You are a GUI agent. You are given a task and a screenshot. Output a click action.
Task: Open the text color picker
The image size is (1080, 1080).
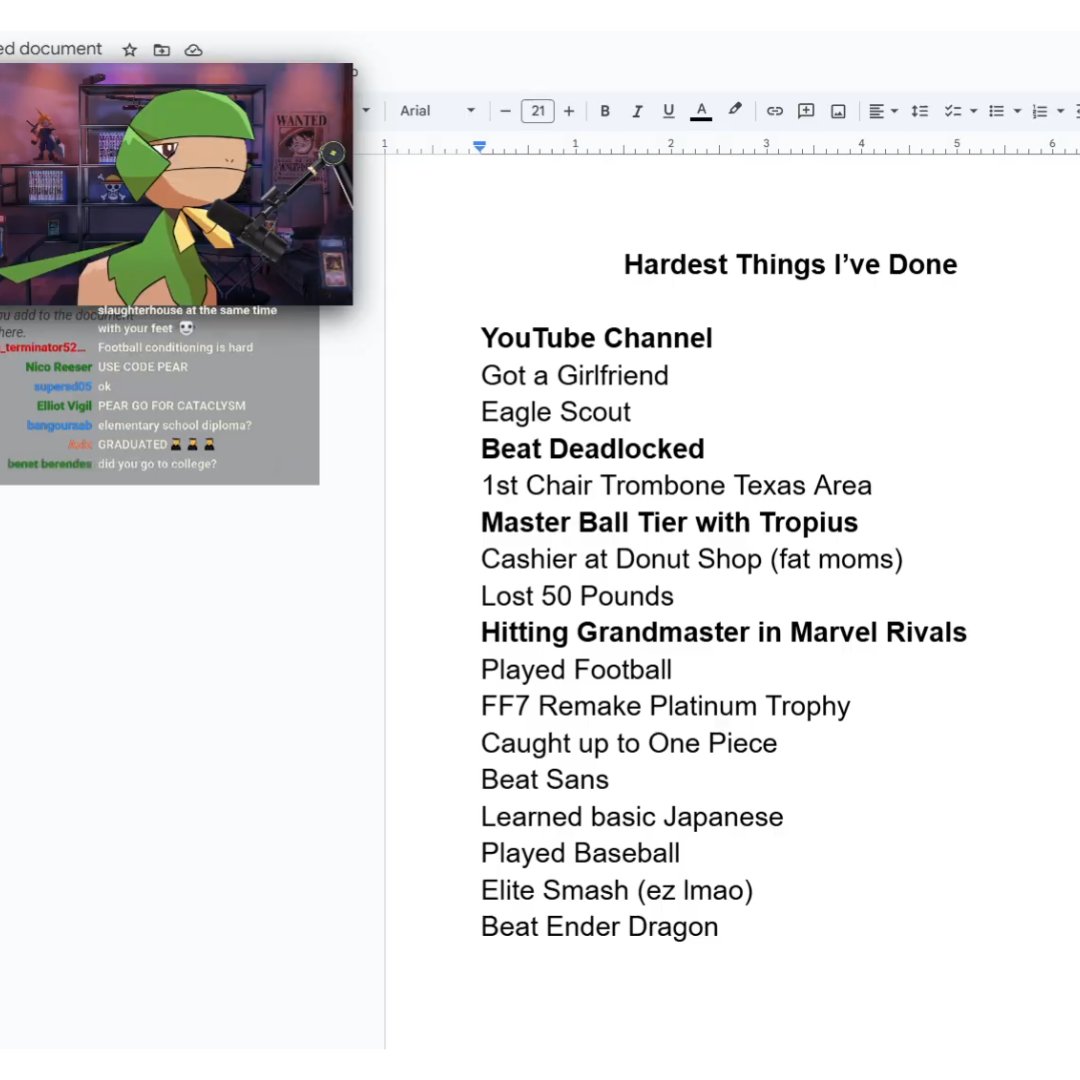tap(701, 111)
